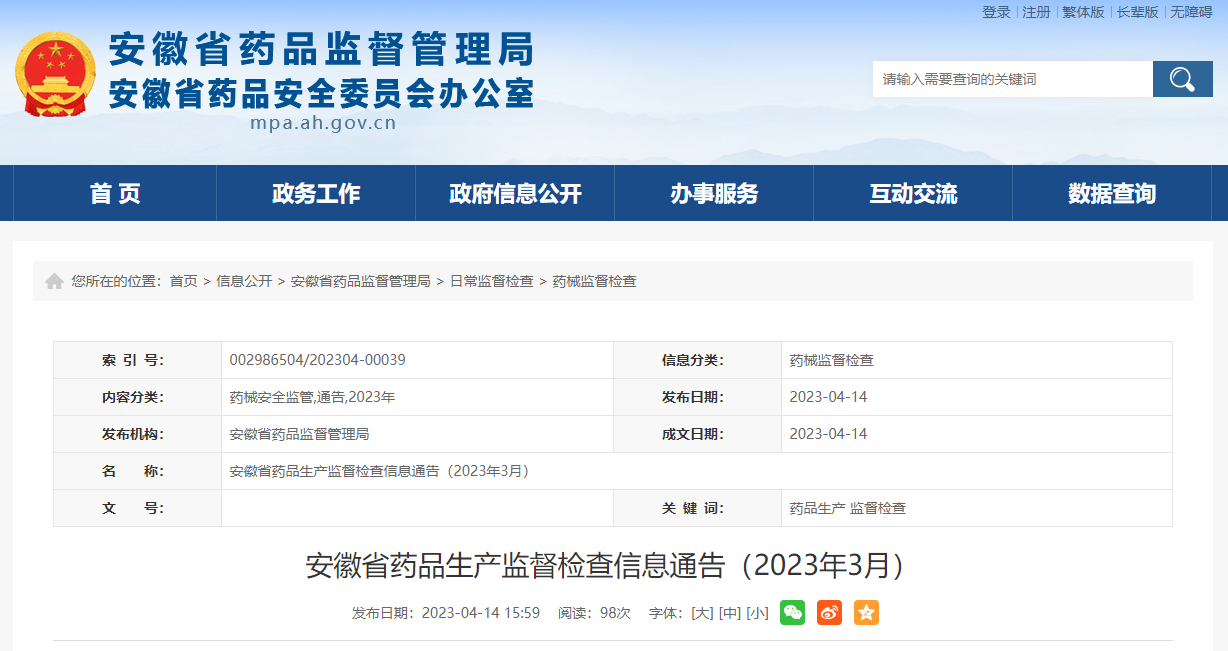Screen dimensions: 1228x651
Task: Click the keyword search input box
Action: point(1010,78)
